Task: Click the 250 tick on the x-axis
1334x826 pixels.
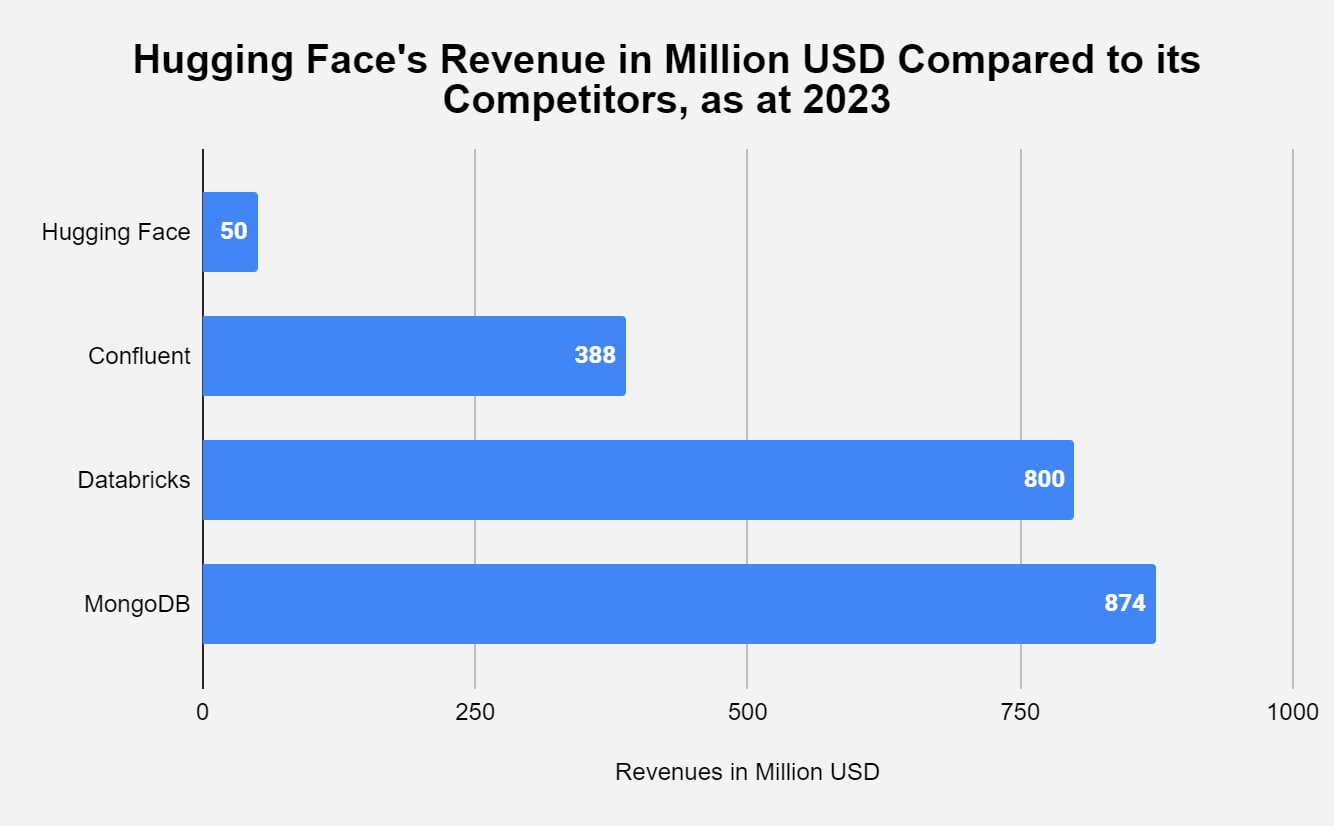Action: (476, 714)
